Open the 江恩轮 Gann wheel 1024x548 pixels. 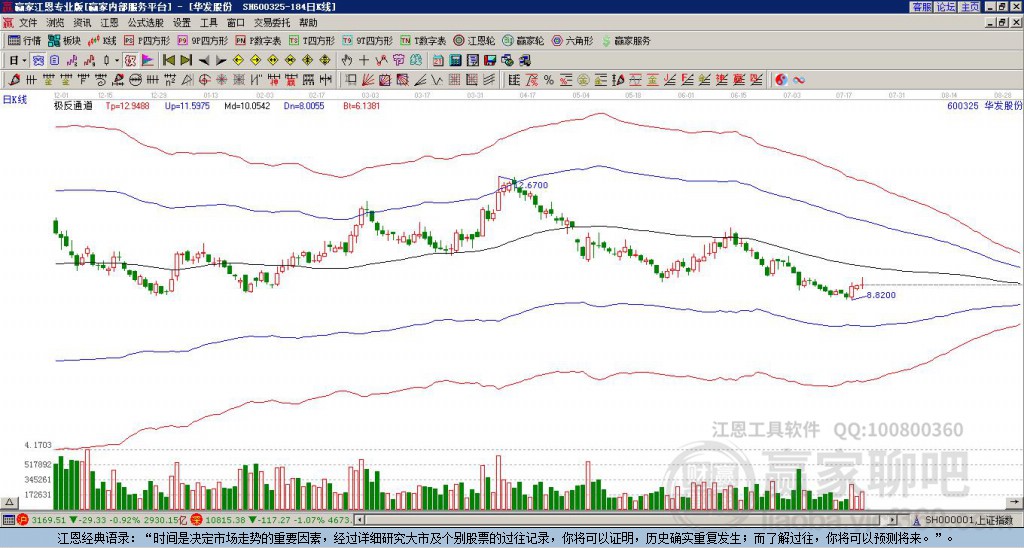click(x=475, y=40)
